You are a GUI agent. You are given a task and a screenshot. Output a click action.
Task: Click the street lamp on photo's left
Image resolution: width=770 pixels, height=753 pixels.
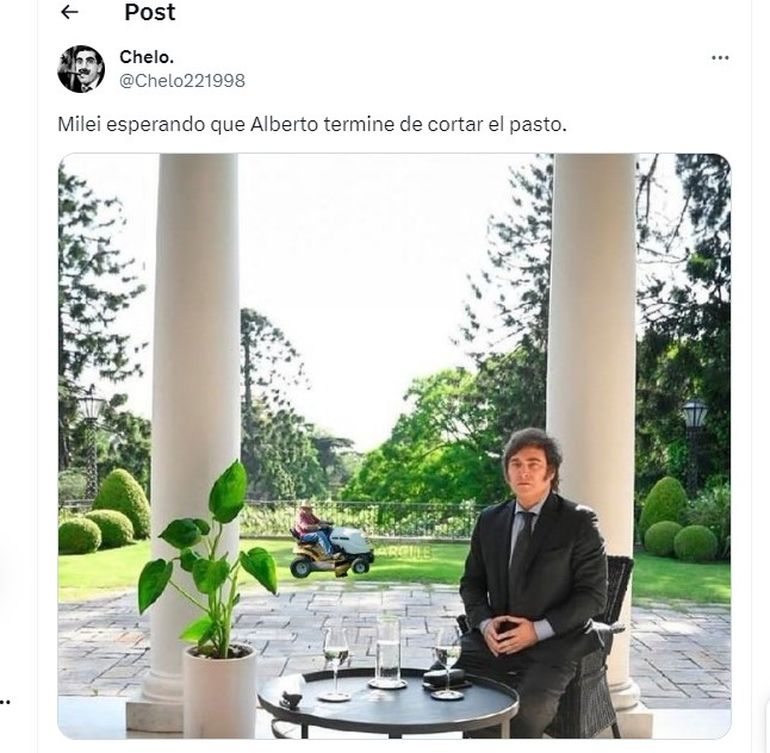(x=91, y=420)
